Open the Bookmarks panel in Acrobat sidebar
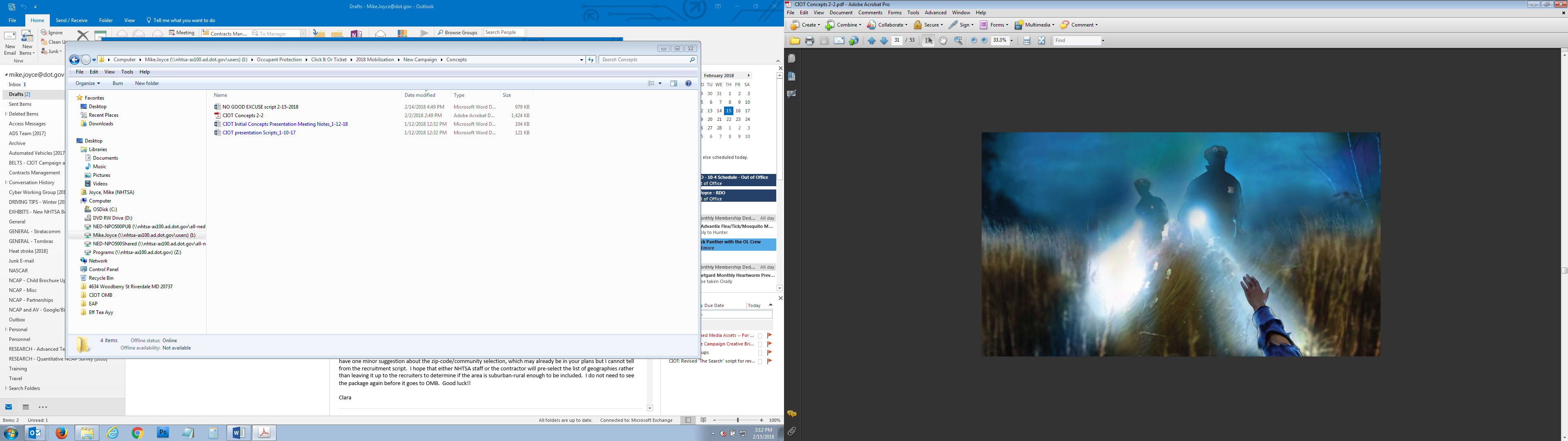This screenshot has height=441, width=1568. [x=791, y=76]
